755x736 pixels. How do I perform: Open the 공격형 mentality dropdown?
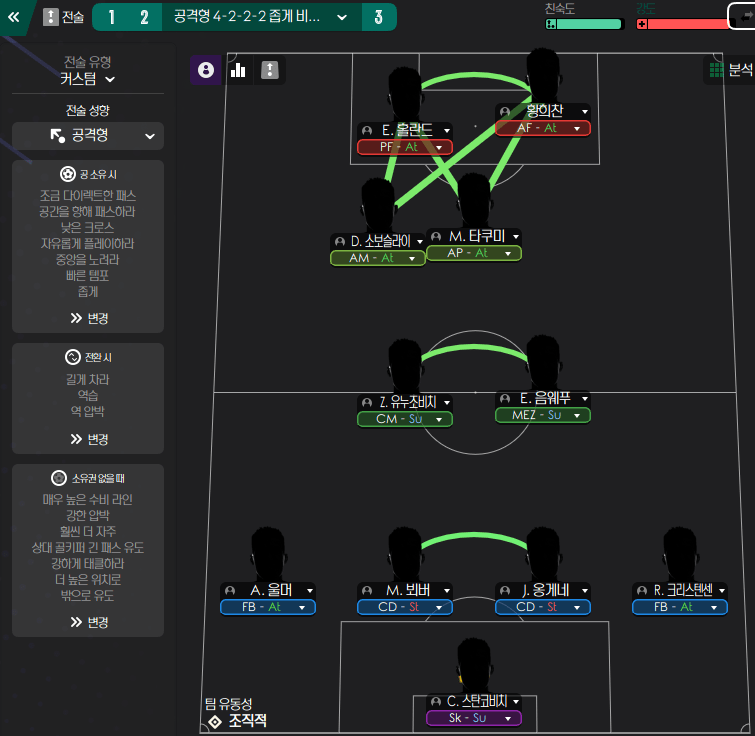(88, 135)
